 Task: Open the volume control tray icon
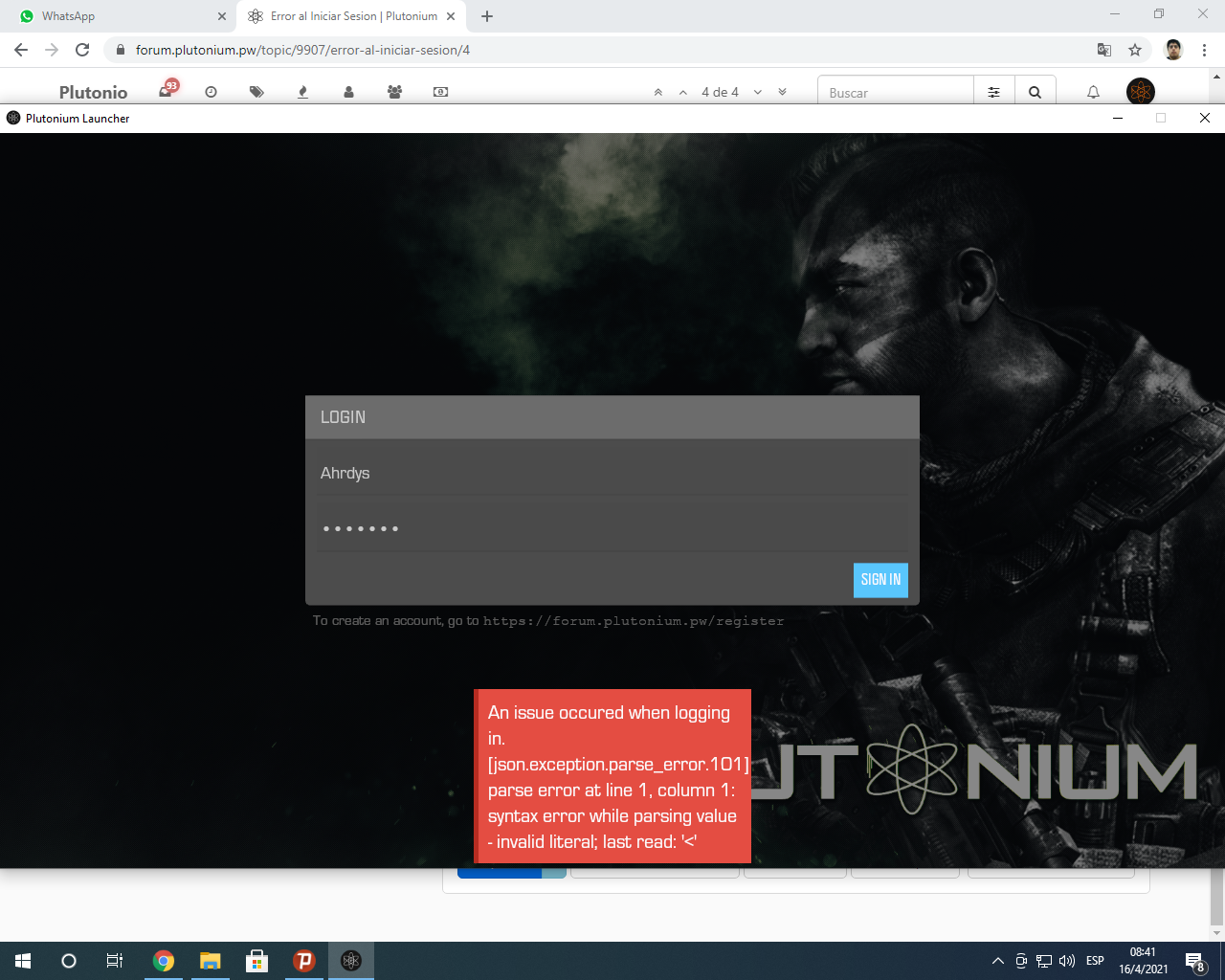(x=1067, y=961)
